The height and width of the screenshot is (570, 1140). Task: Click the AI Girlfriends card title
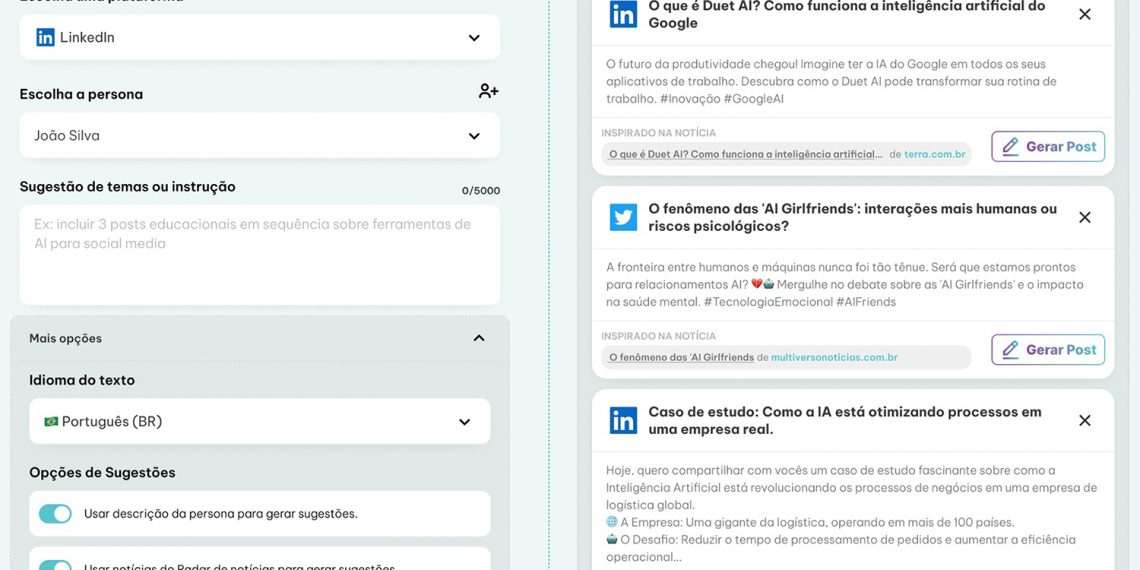[852, 217]
